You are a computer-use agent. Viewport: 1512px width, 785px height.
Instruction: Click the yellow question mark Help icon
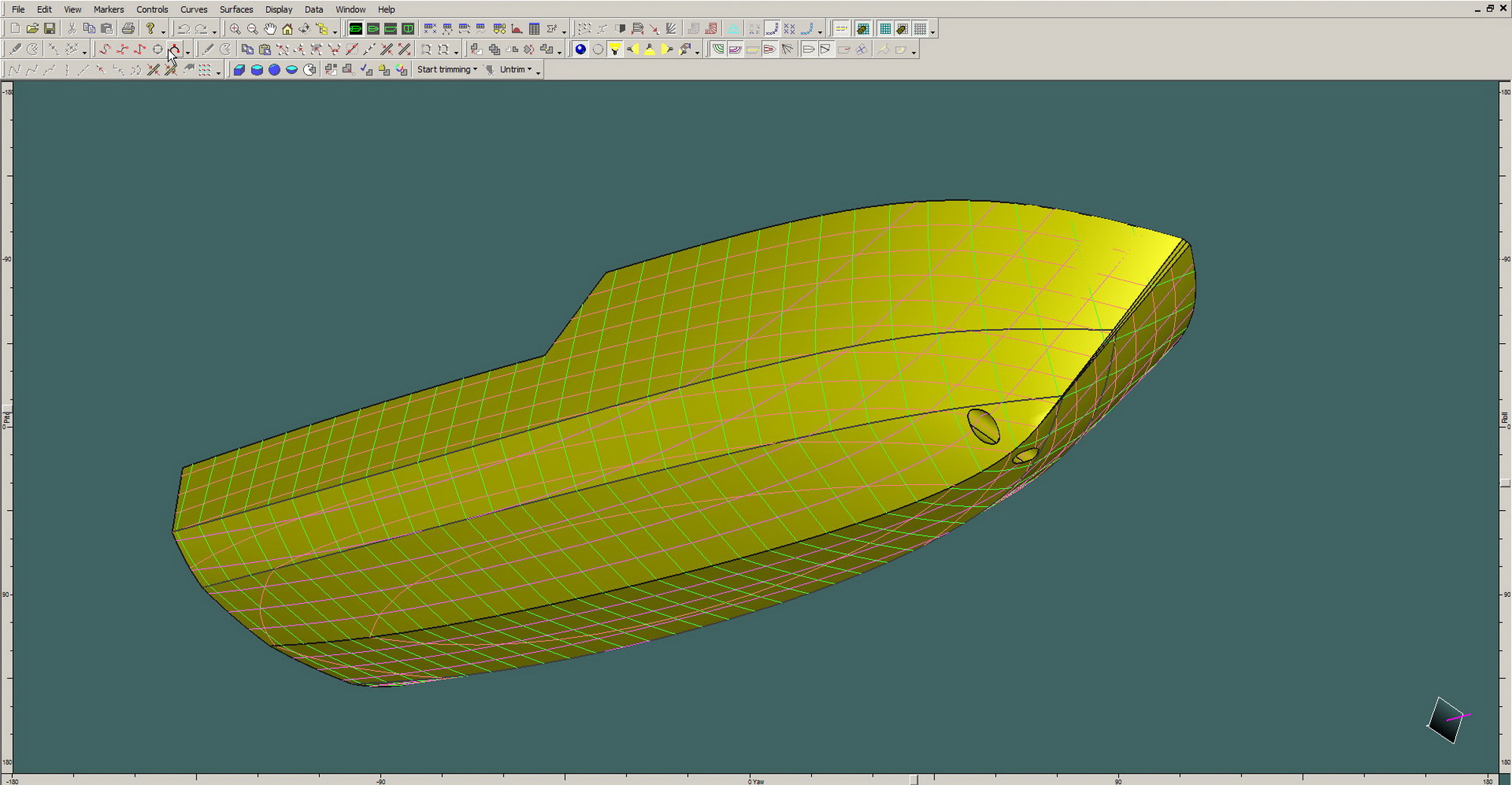tap(150, 29)
